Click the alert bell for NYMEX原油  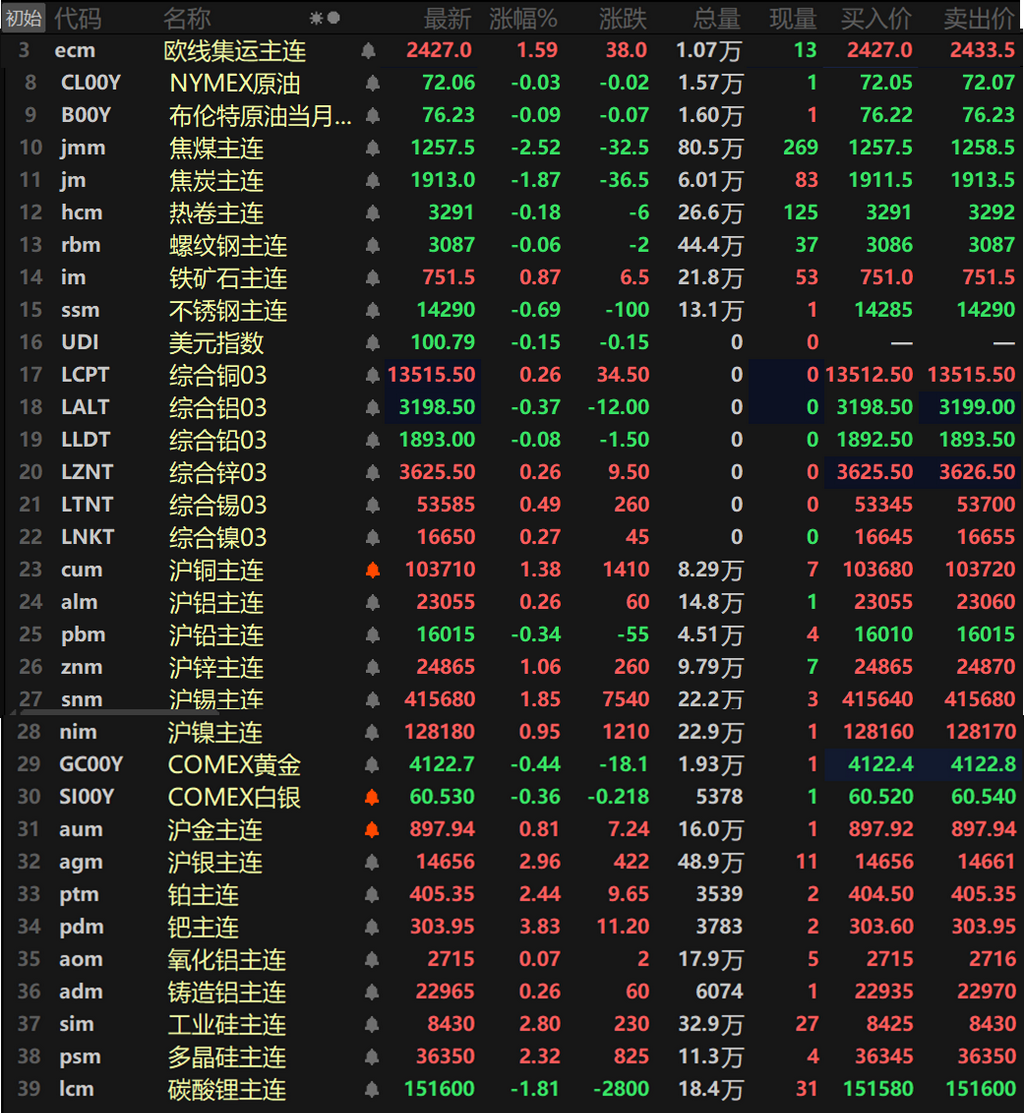point(373,83)
